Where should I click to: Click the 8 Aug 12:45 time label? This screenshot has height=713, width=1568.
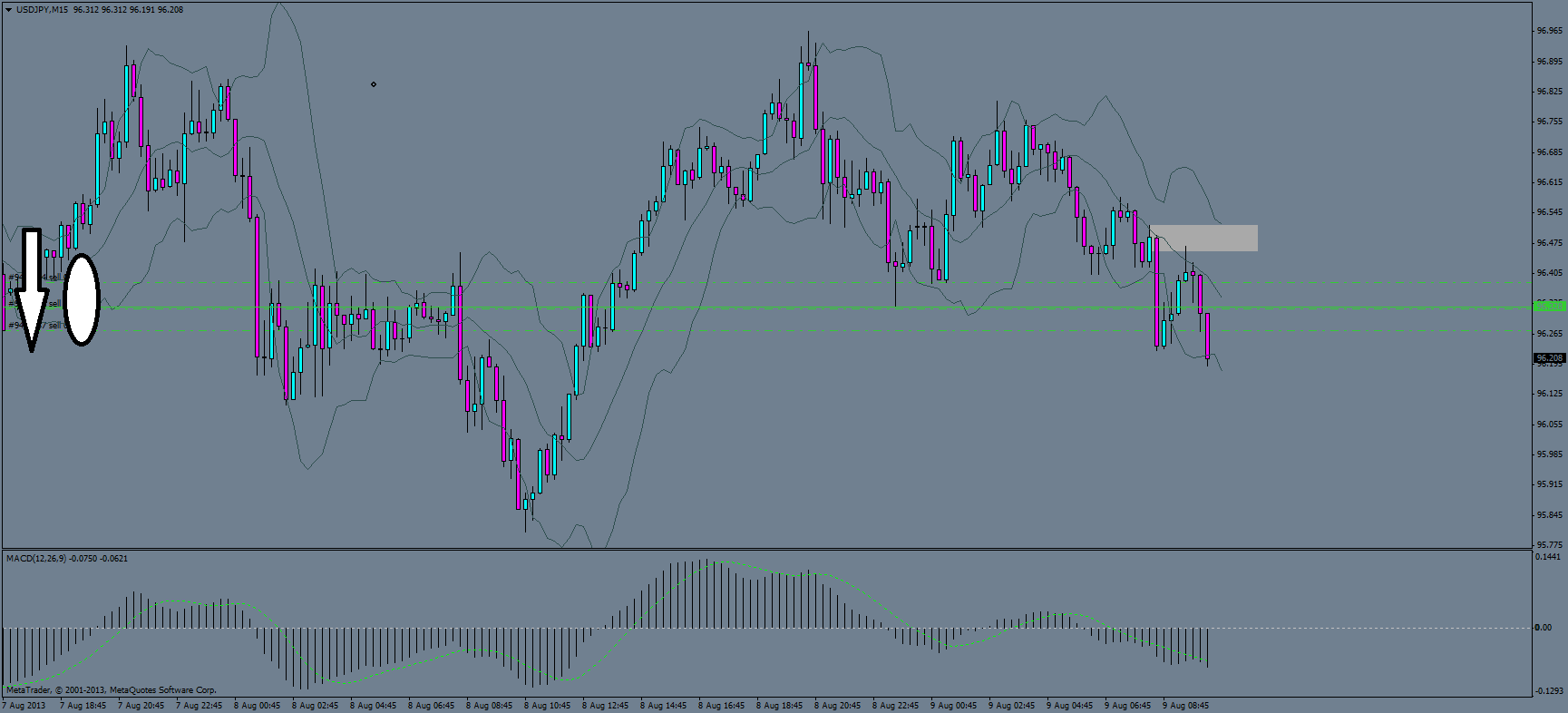pyautogui.click(x=605, y=705)
